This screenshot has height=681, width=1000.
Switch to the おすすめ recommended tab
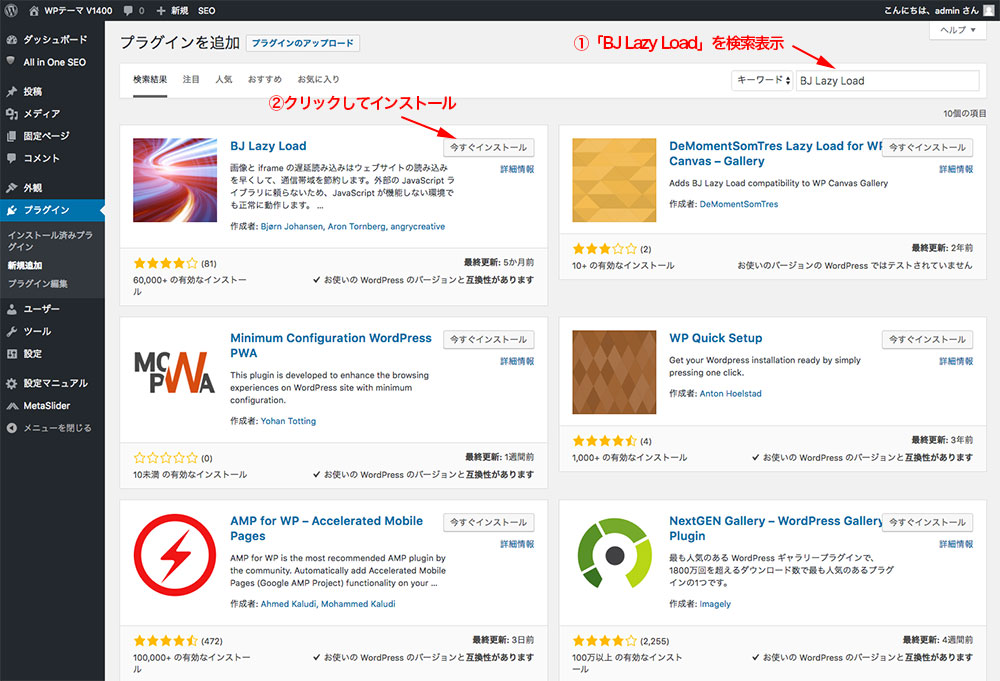265,80
